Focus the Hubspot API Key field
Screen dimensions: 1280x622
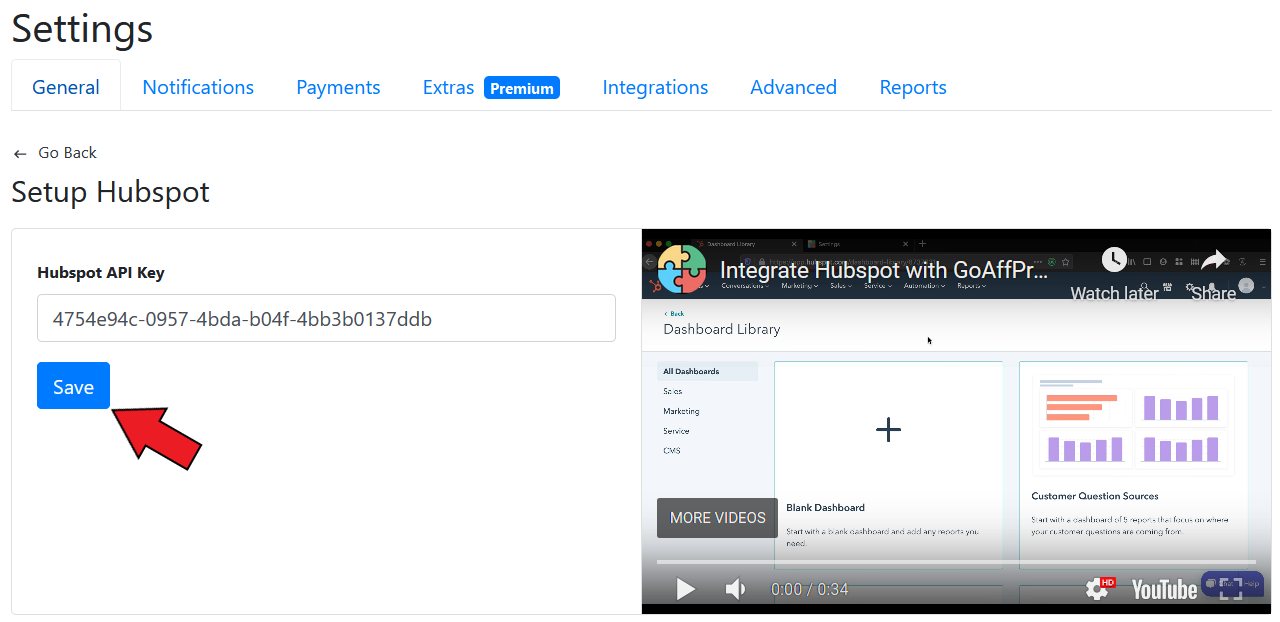(326, 318)
